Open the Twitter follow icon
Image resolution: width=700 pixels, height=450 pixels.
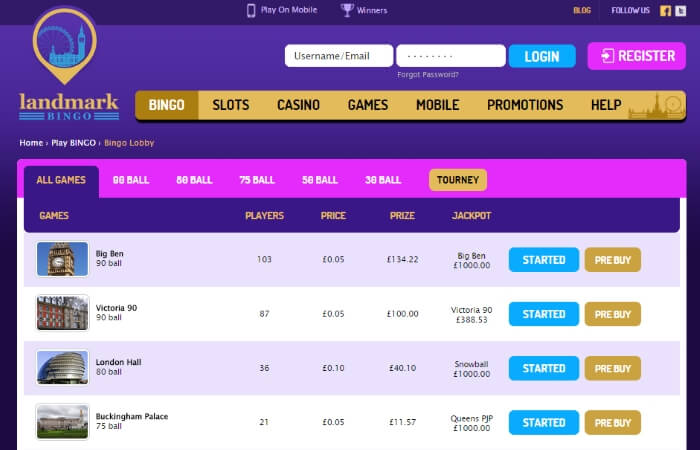pos(680,11)
